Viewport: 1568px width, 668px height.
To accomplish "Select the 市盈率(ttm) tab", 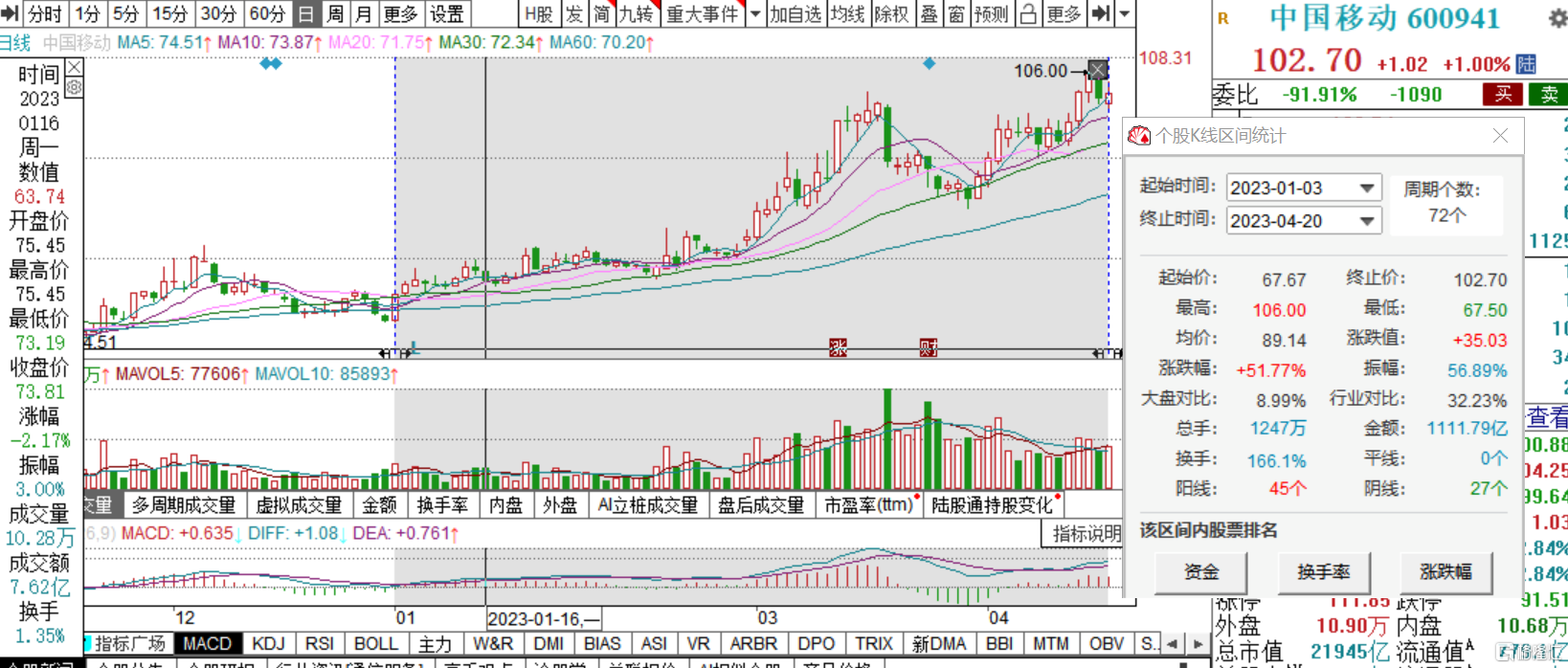I will (x=869, y=504).
